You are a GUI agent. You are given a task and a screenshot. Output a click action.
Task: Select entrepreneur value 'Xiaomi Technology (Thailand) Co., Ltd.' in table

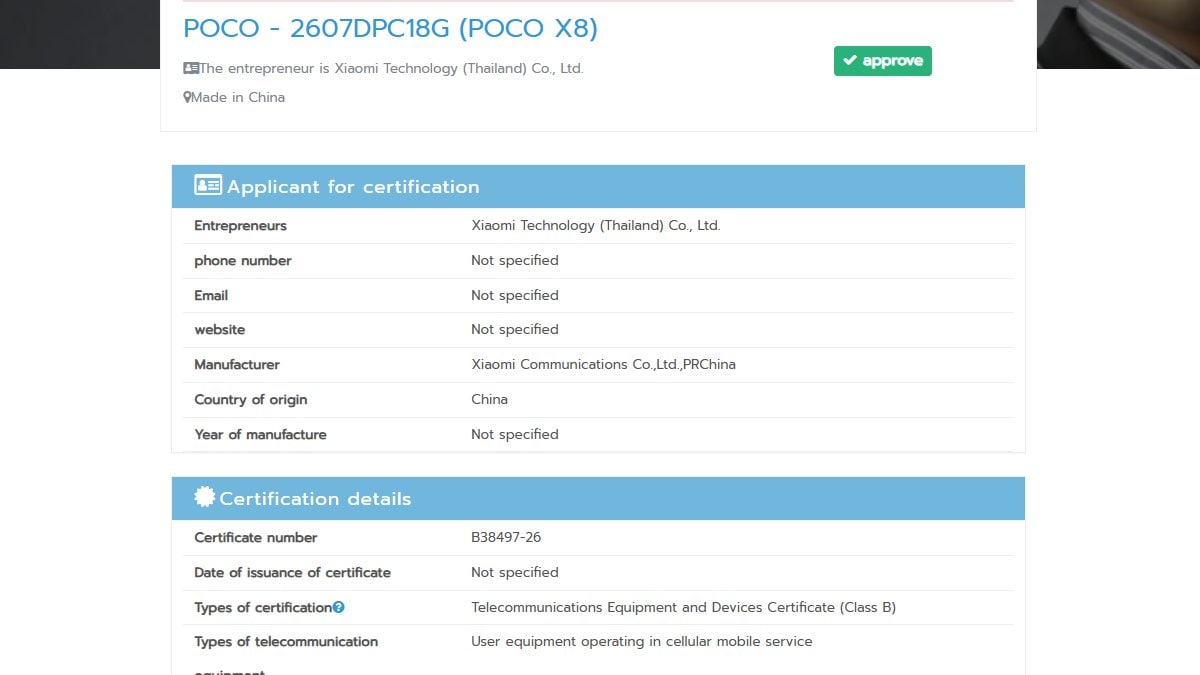point(596,226)
